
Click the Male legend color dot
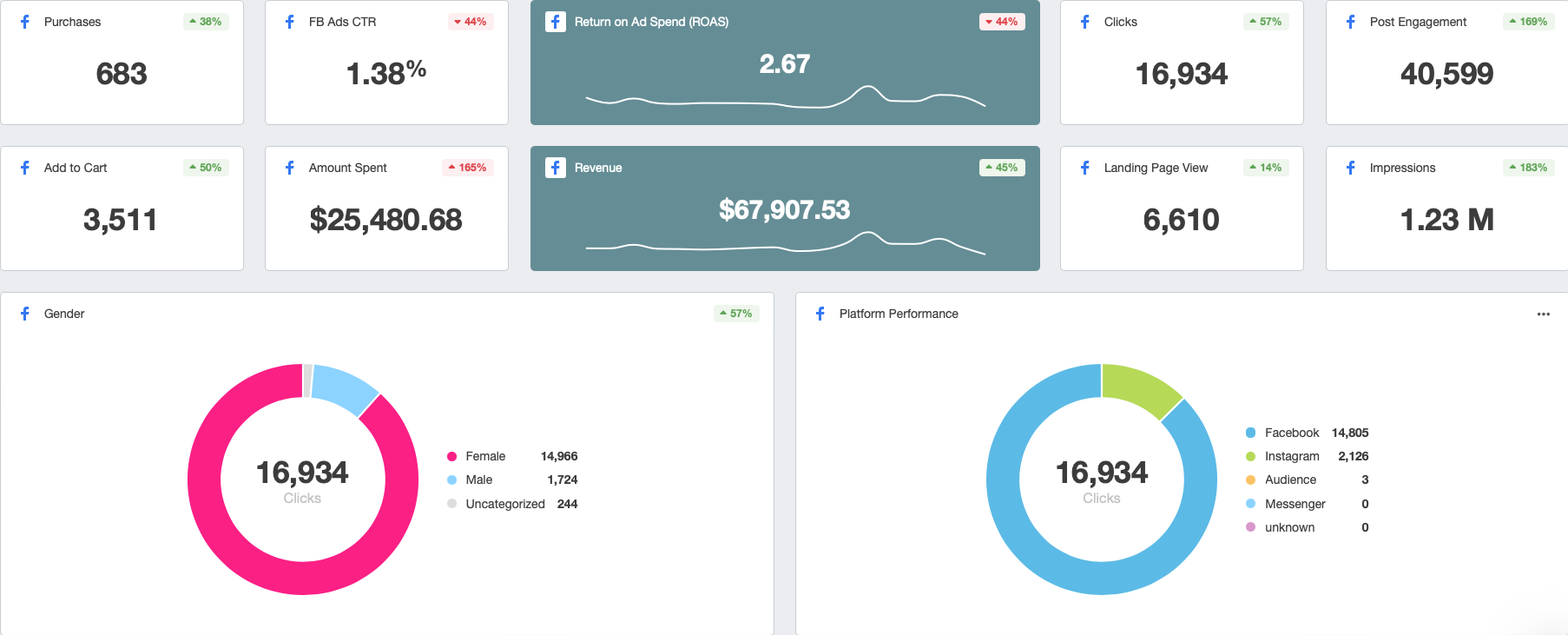[x=451, y=480]
